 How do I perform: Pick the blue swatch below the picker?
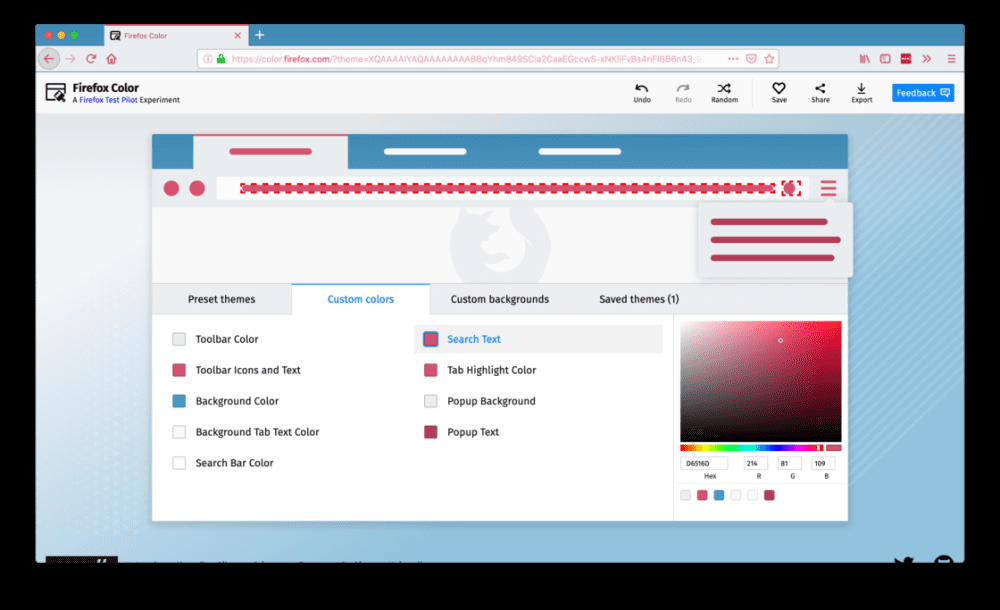719,495
